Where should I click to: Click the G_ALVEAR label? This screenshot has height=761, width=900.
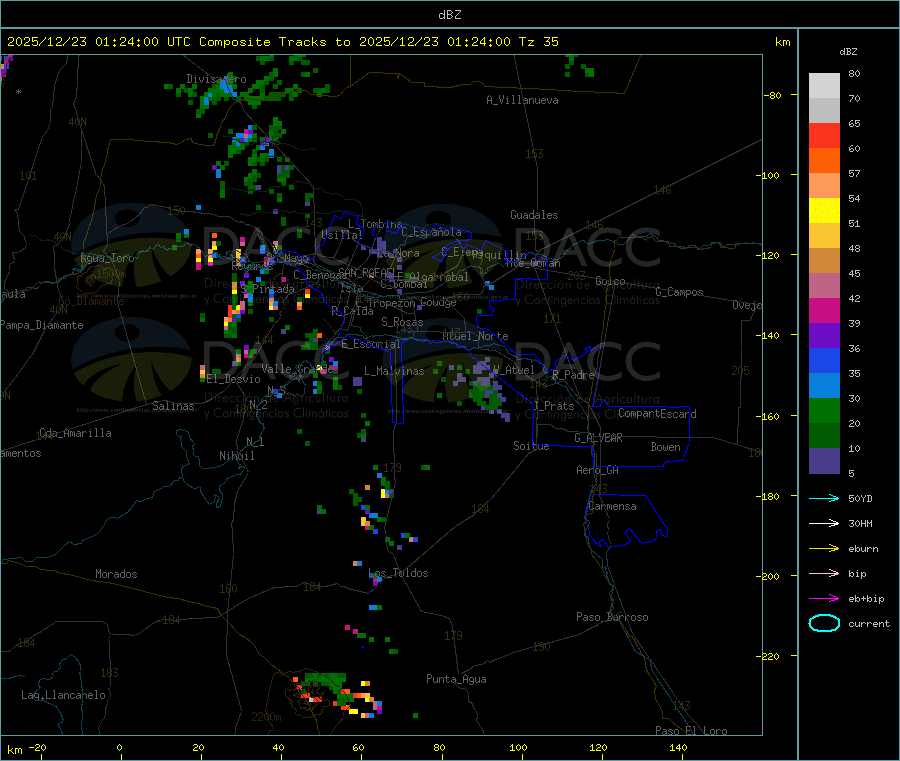pyautogui.click(x=598, y=438)
